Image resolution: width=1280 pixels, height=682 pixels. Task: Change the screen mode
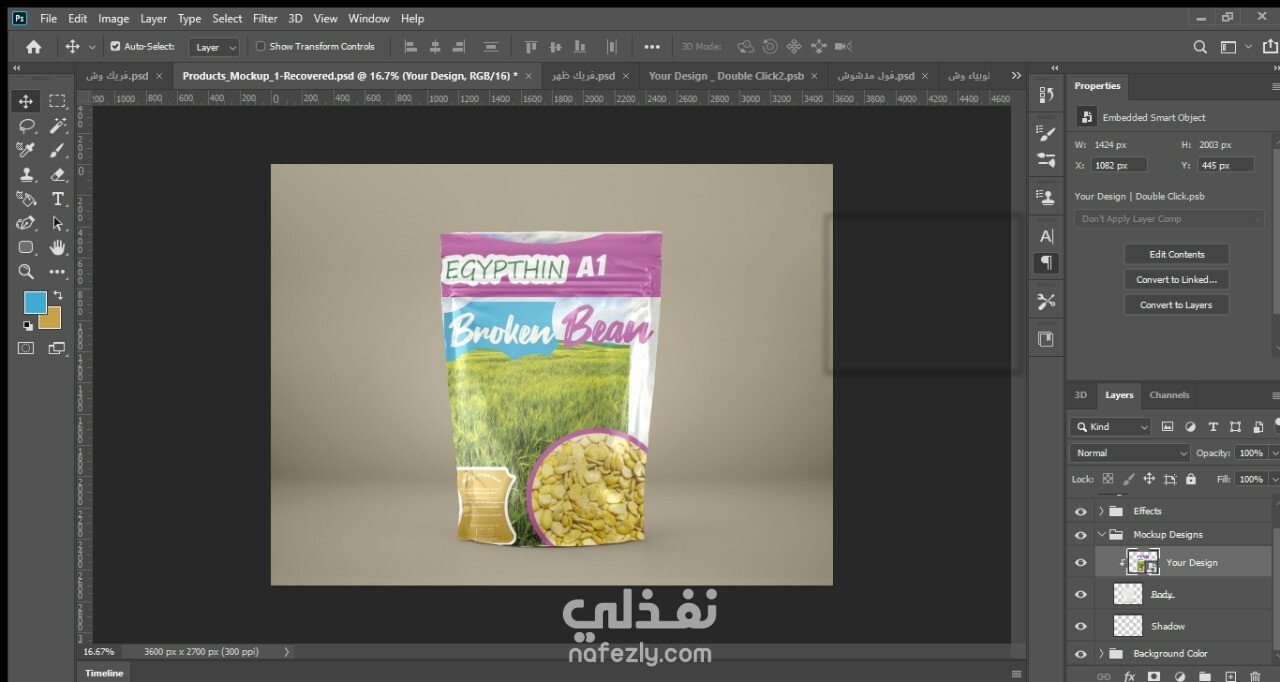(57, 348)
